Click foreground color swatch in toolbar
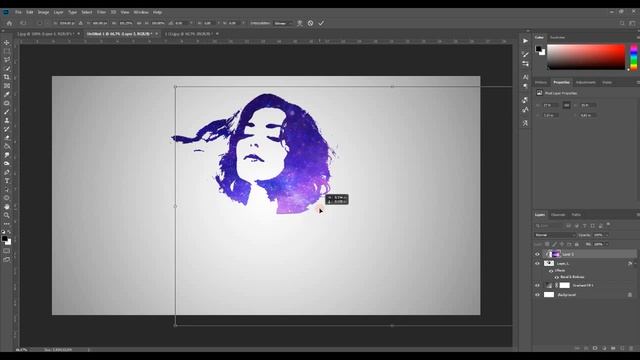640x360 pixels. tap(4, 239)
